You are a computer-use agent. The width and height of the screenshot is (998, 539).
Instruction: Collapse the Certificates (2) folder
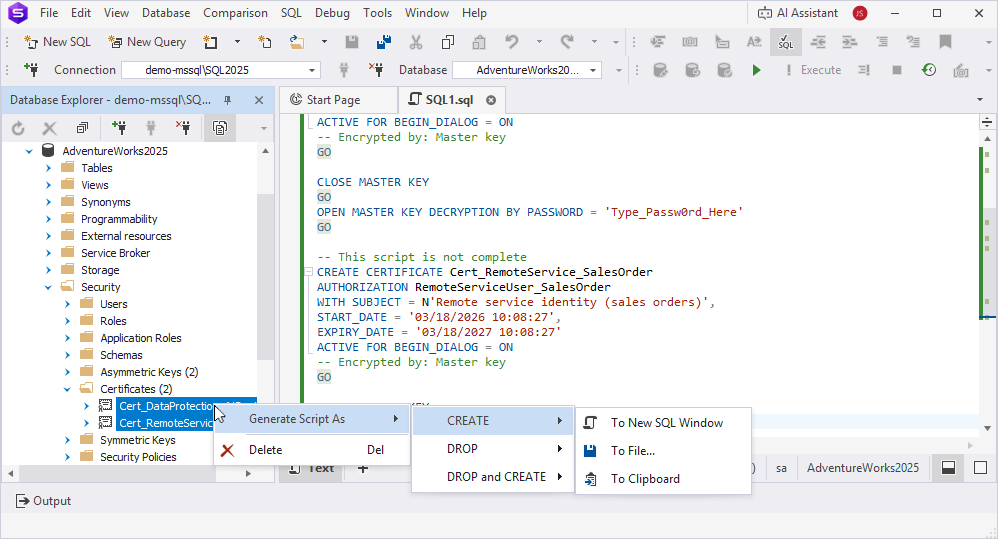[x=67, y=389]
